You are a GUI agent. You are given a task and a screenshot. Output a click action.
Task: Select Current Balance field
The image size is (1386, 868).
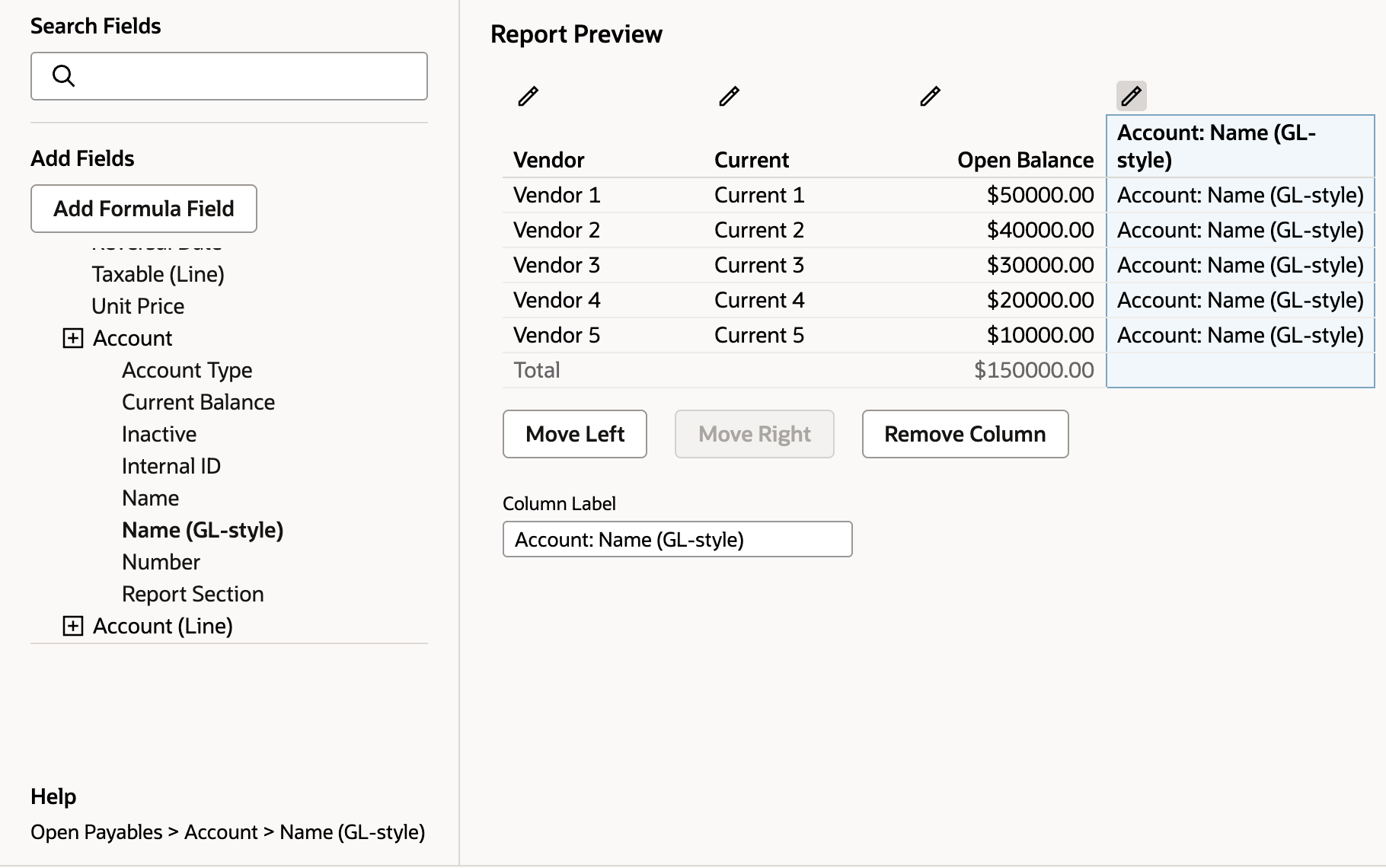198,402
